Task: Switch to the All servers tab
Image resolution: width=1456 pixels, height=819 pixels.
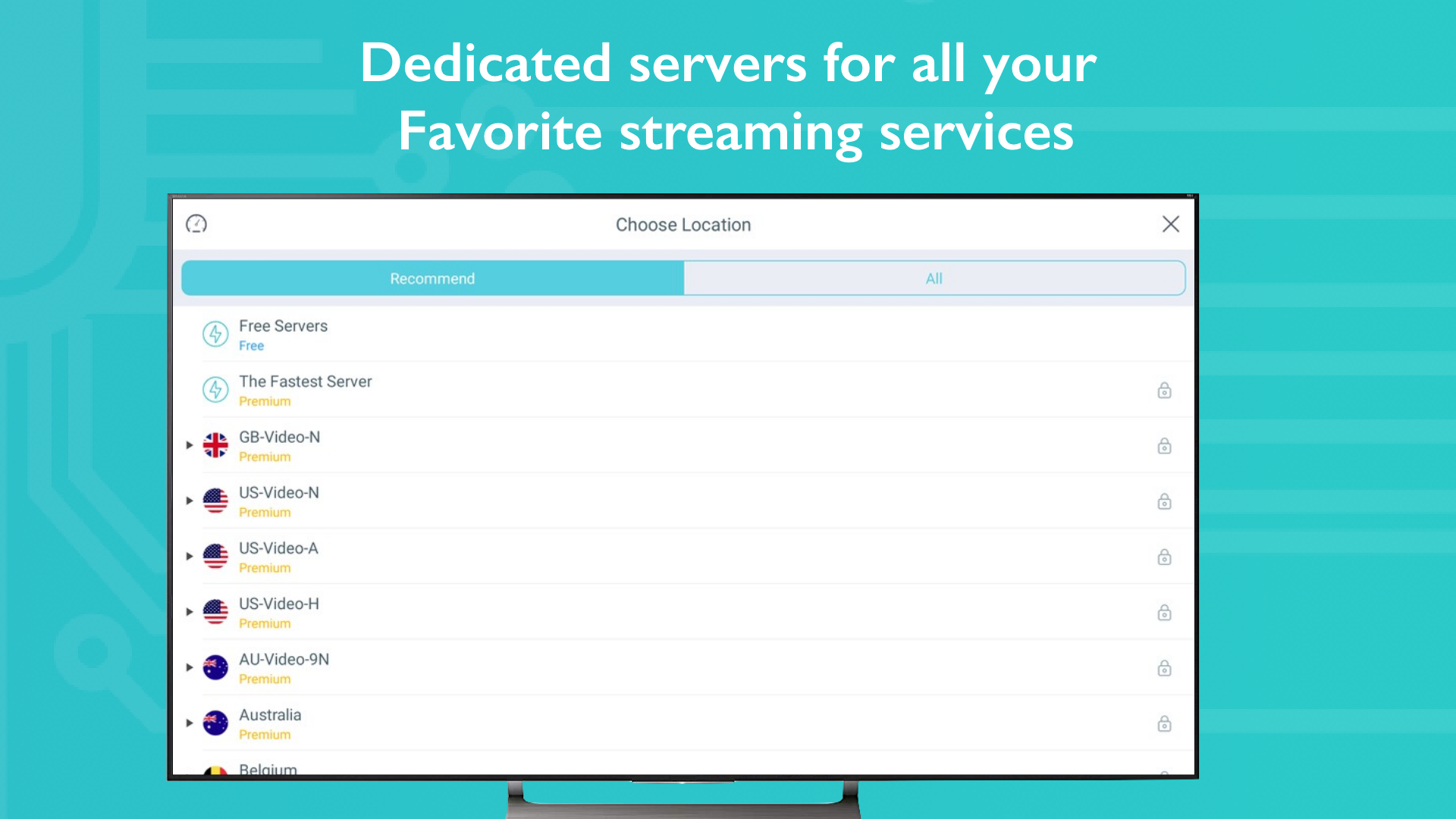Action: 934,278
